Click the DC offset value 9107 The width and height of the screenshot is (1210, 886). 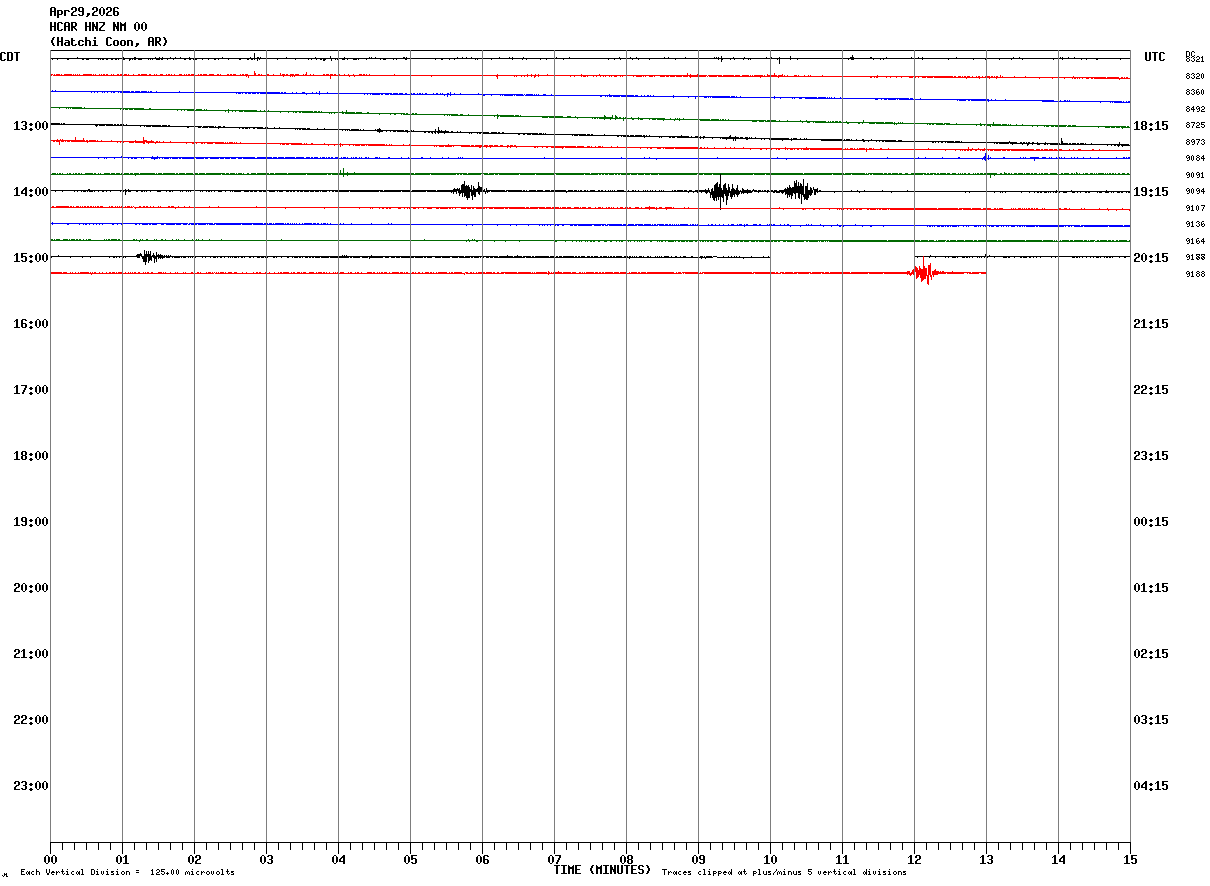(x=1195, y=208)
